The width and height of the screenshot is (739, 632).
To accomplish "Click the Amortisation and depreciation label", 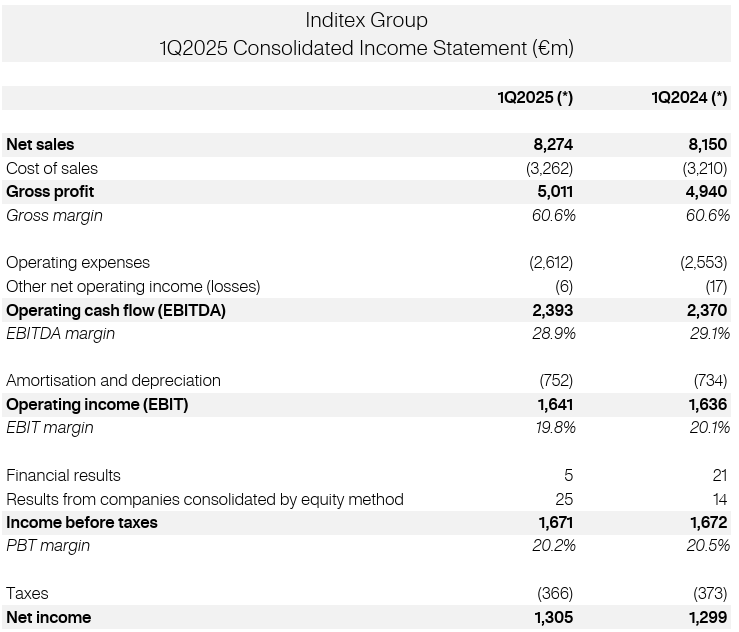I will coord(113,381).
